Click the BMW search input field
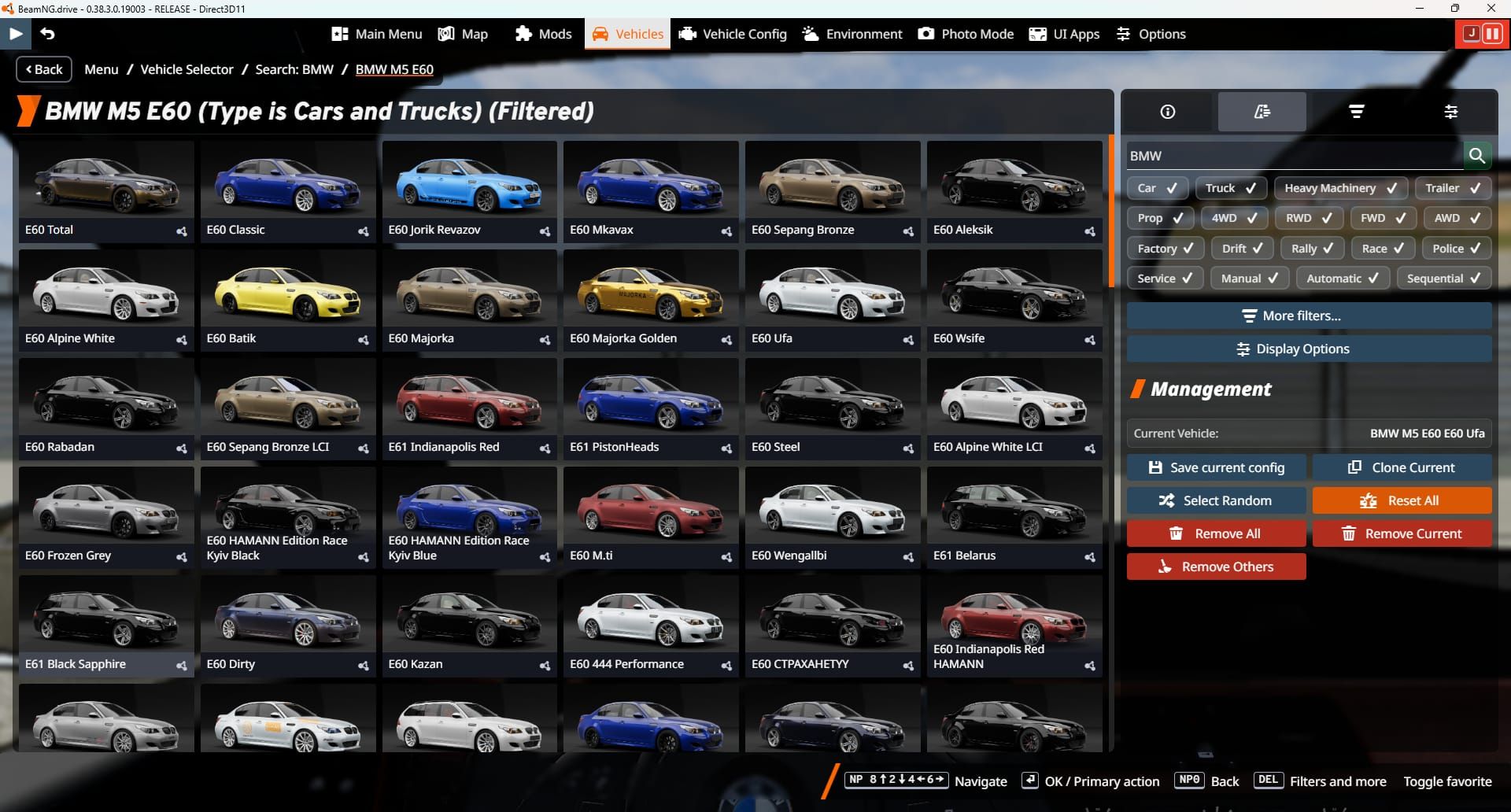 (1291, 155)
